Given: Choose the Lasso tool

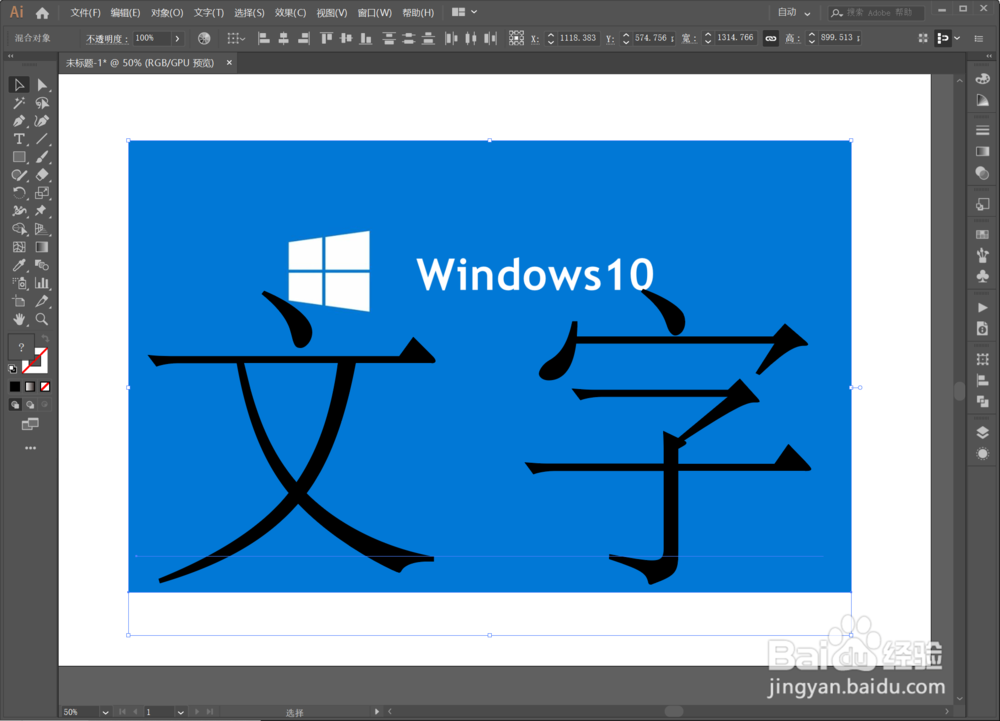Looking at the screenshot, I should pos(42,103).
